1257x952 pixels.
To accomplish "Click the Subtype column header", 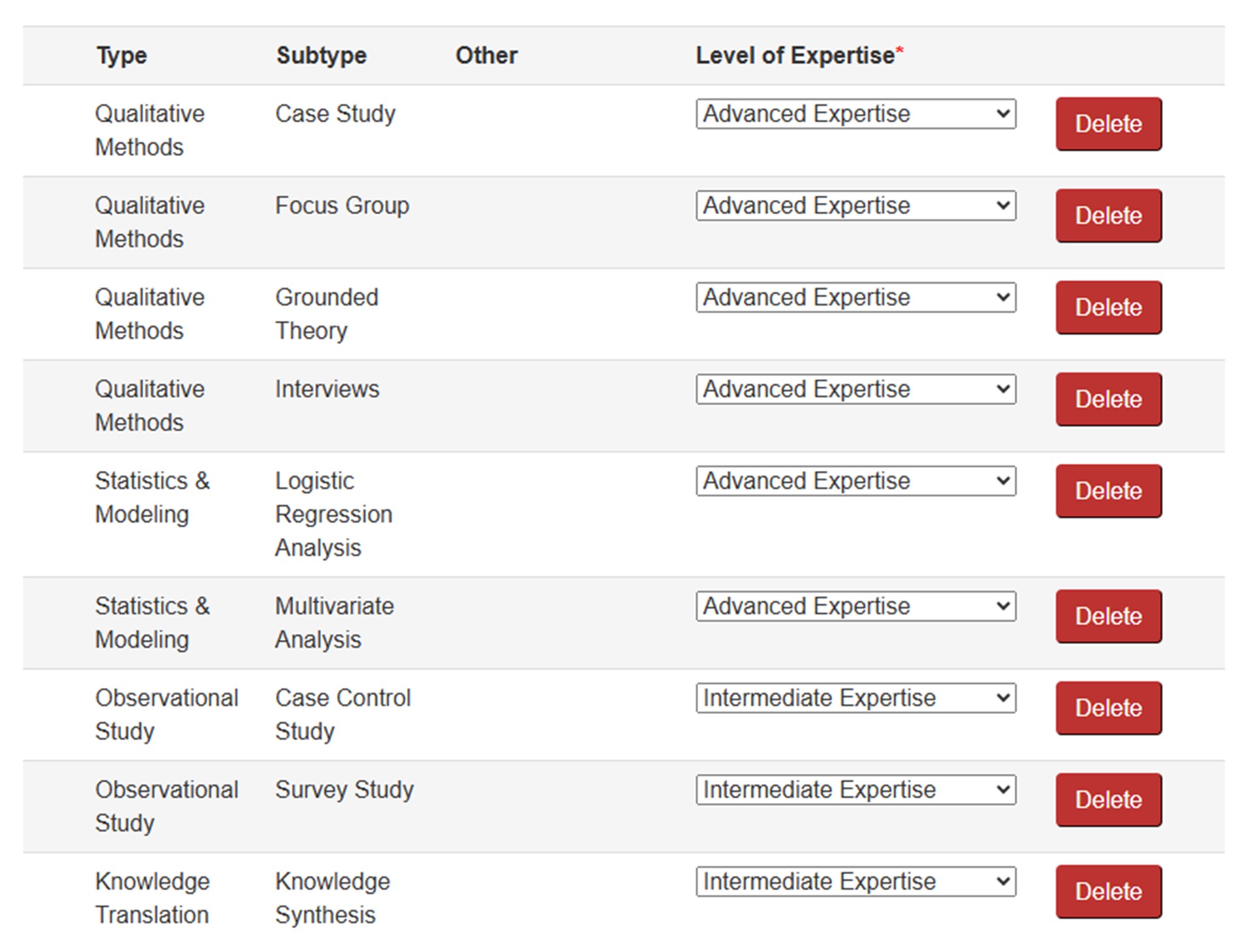I will pyautogui.click(x=321, y=56).
